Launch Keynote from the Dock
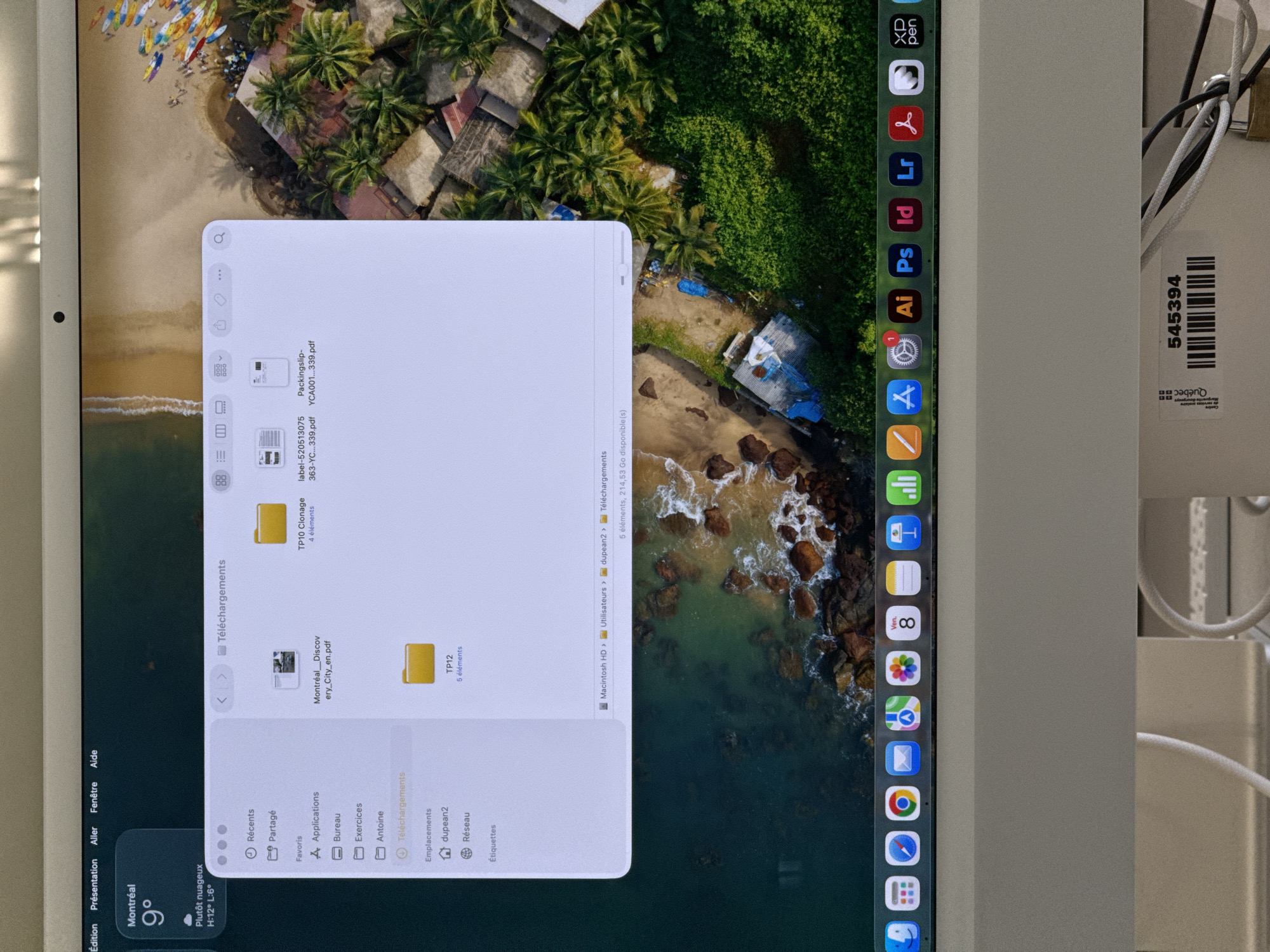Viewport: 1270px width, 952px height. (903, 532)
